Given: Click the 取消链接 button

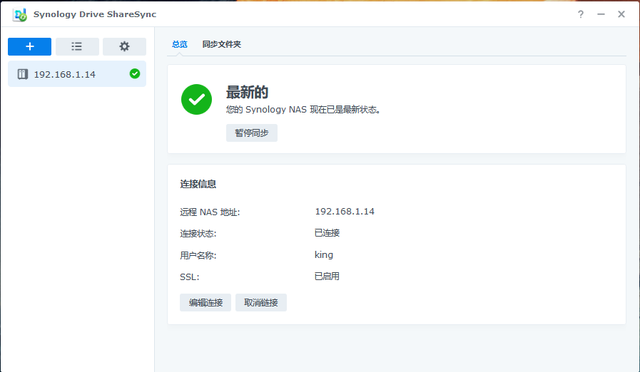Looking at the screenshot, I should pyautogui.click(x=261, y=303).
